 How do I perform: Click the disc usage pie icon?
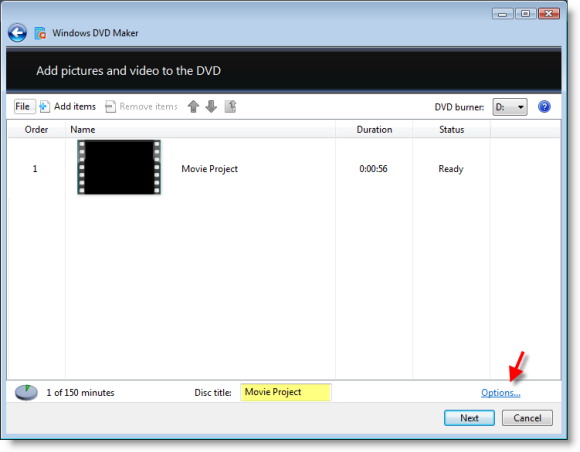coord(26,392)
